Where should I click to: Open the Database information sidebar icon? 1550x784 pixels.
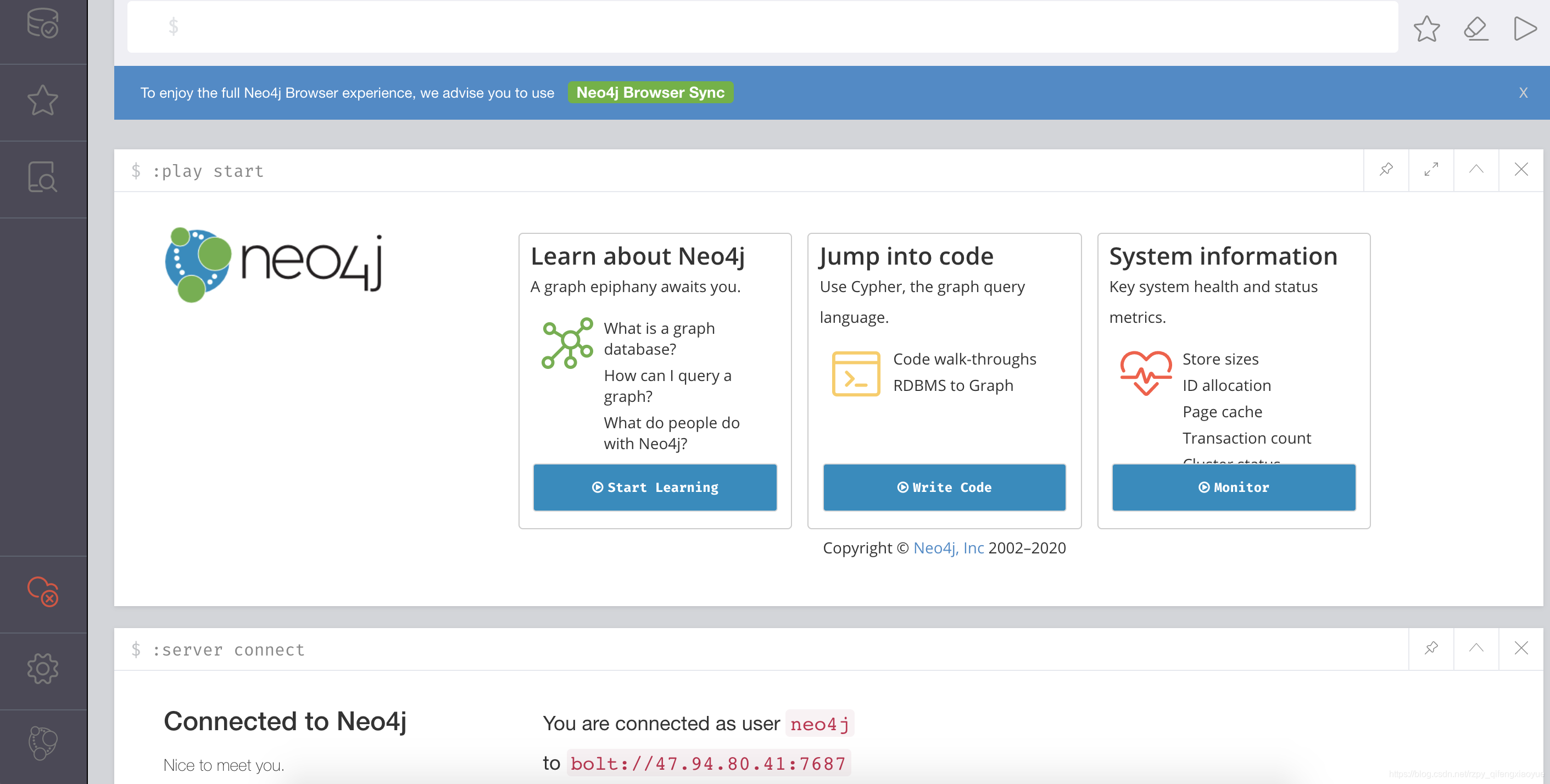[43, 23]
